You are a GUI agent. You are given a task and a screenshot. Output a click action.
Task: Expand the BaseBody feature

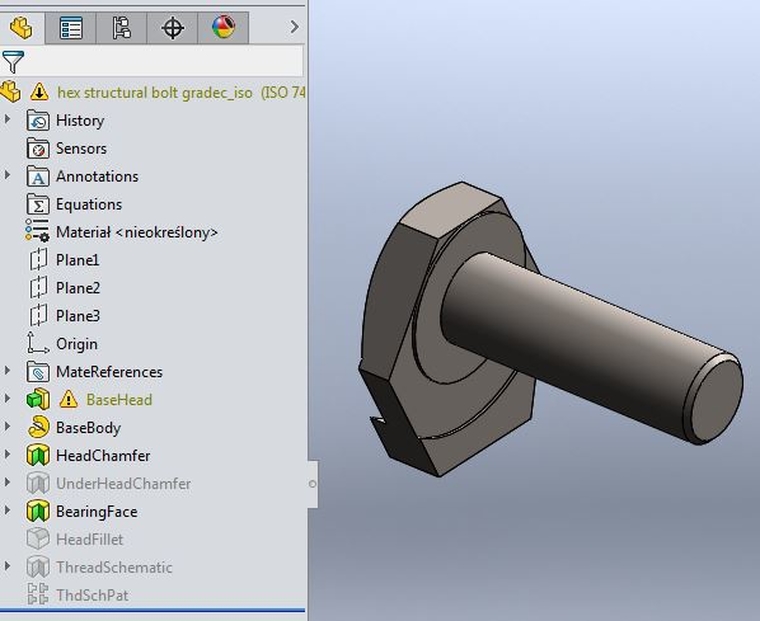click(7, 427)
